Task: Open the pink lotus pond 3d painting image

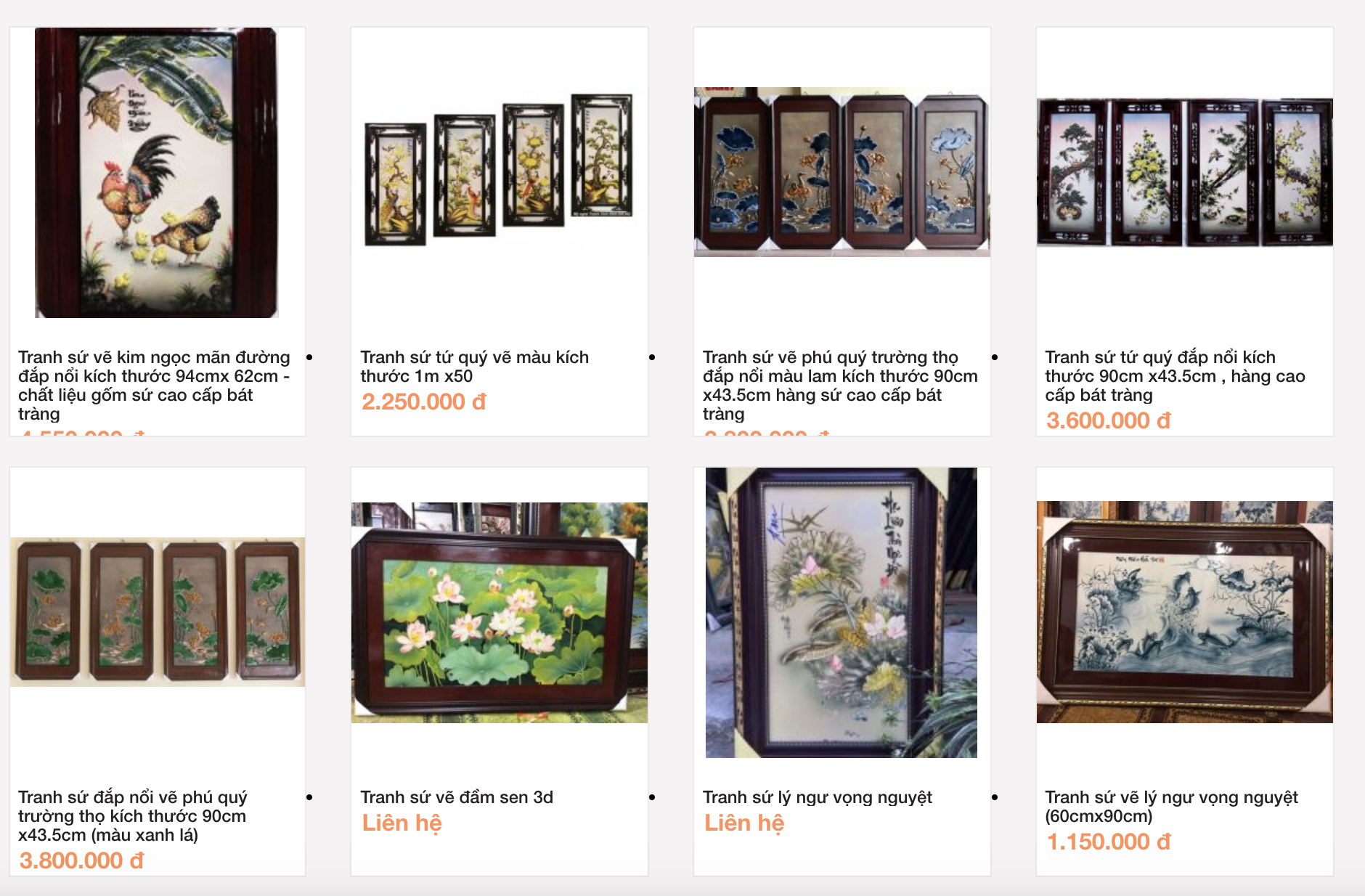Action: [500, 612]
